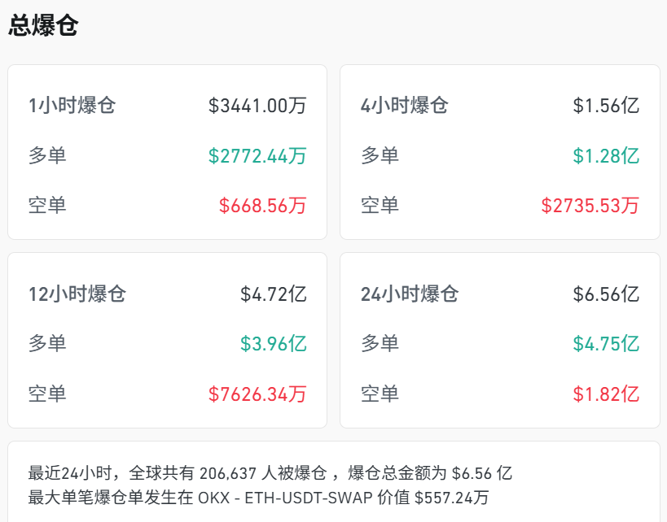Select the 24小时爆仓 card title
This screenshot has width=667, height=522.
tap(409, 294)
